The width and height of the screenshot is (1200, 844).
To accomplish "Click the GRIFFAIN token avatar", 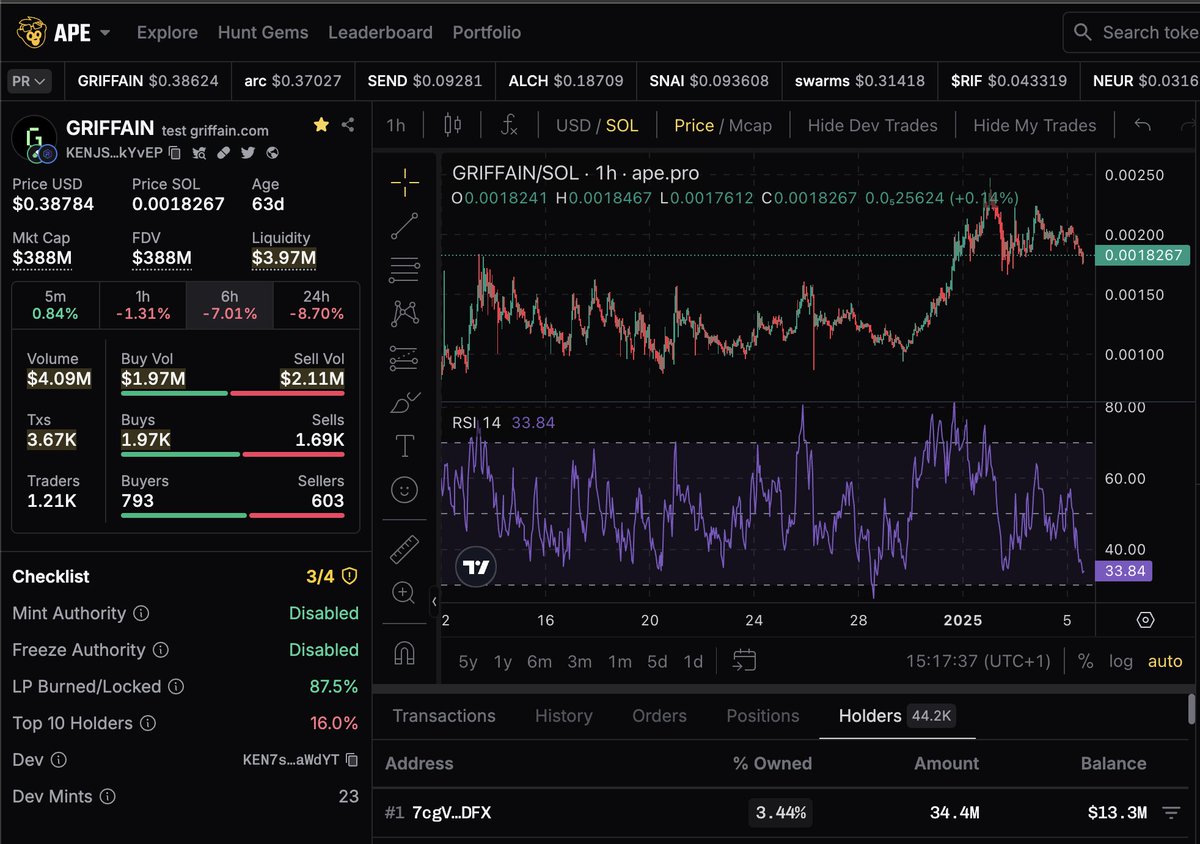I will [x=34, y=139].
